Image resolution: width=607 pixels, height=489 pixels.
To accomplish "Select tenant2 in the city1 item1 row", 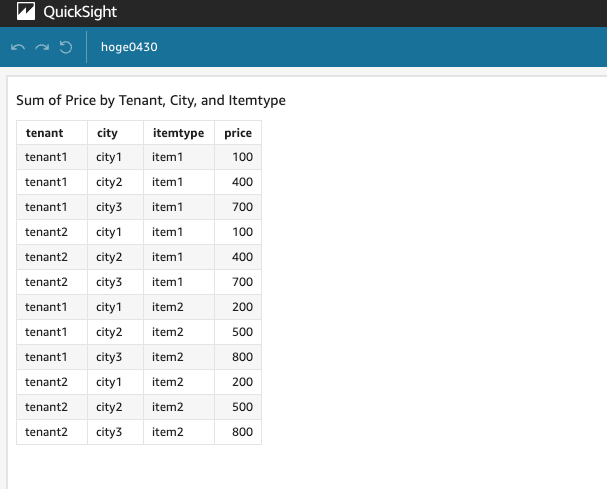I will coord(46,232).
